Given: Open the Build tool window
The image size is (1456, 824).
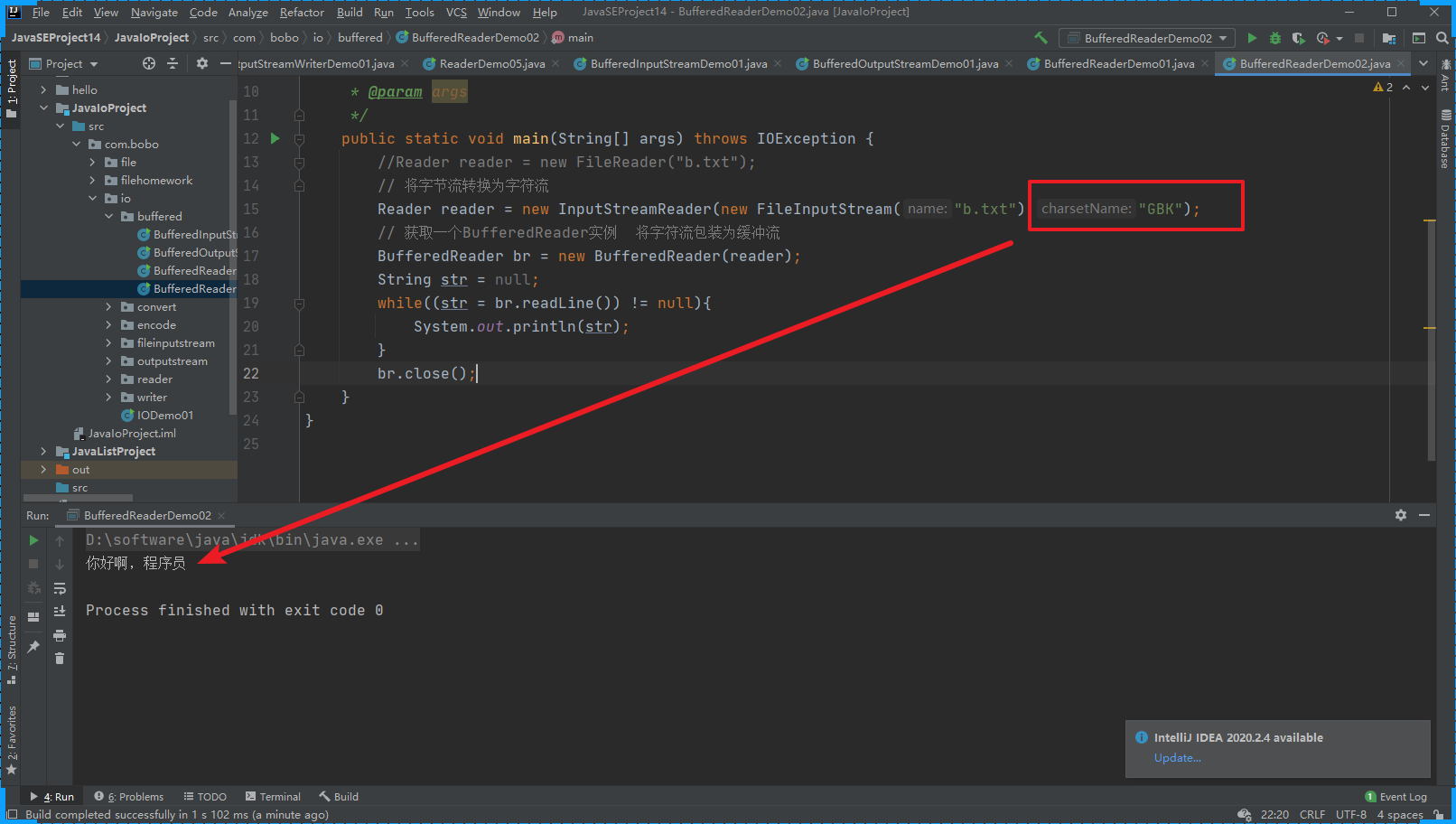Looking at the screenshot, I should (x=339, y=796).
